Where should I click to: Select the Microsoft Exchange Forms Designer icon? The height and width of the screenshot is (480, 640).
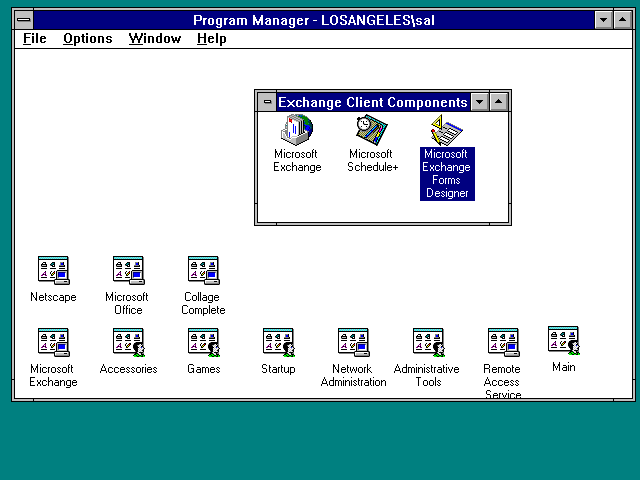point(447,130)
